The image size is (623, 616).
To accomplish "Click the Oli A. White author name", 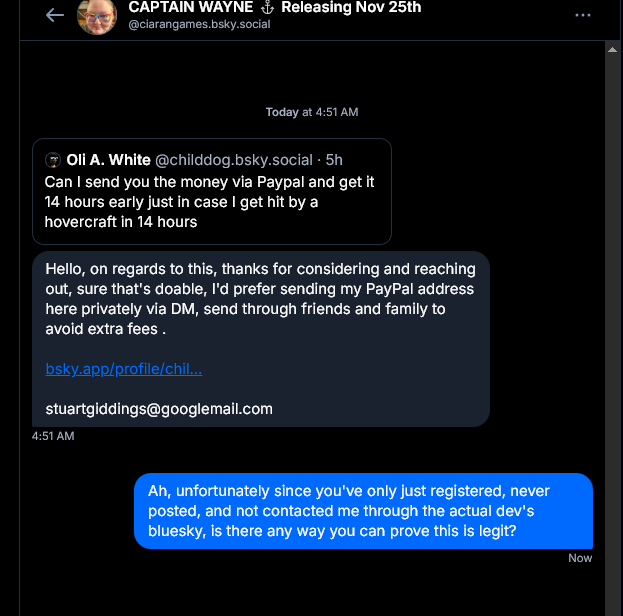I will (x=109, y=160).
